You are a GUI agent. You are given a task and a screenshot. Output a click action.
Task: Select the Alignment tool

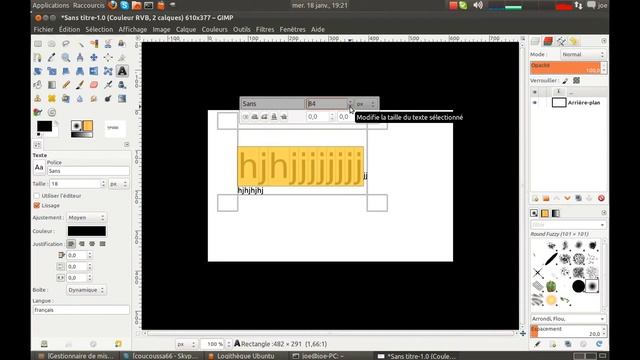coord(108,58)
